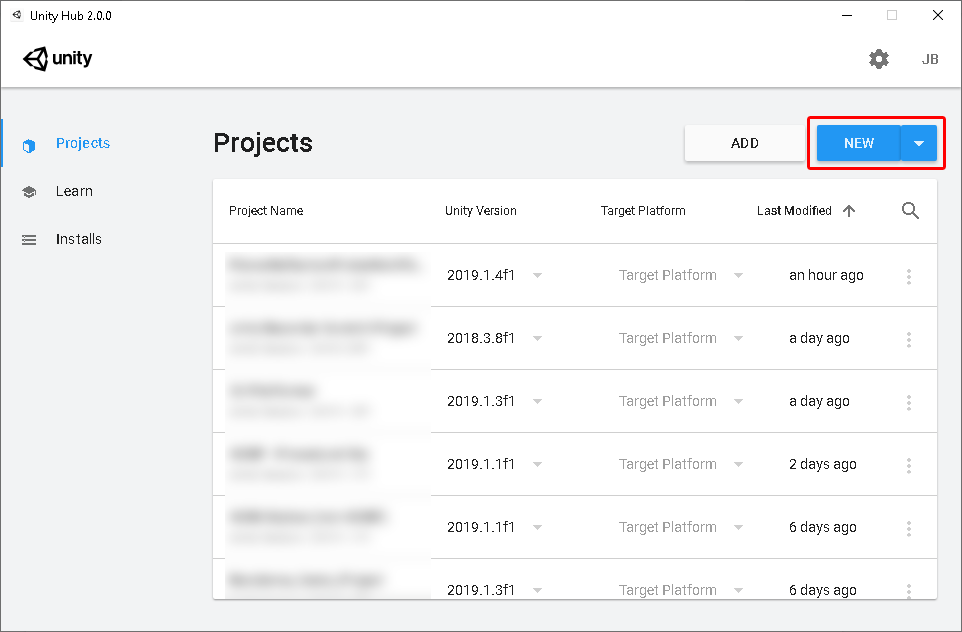This screenshot has width=962, height=632.
Task: Go to the Learn section
Action: tap(74, 191)
